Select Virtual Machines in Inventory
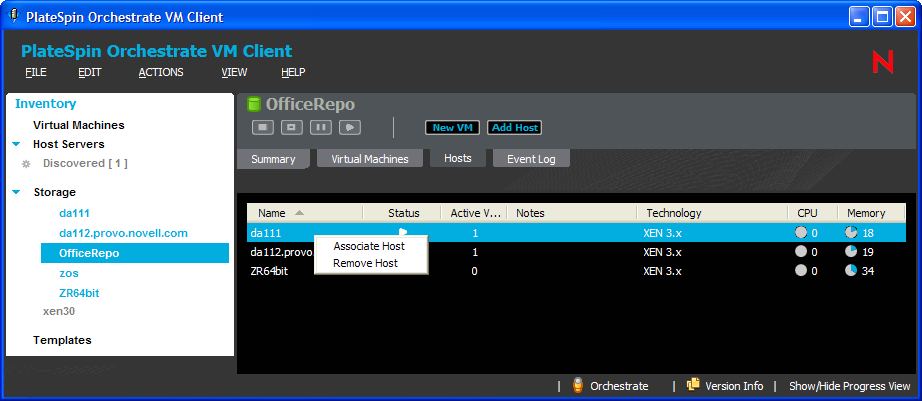The height and width of the screenshot is (401, 922). pyautogui.click(x=79, y=125)
